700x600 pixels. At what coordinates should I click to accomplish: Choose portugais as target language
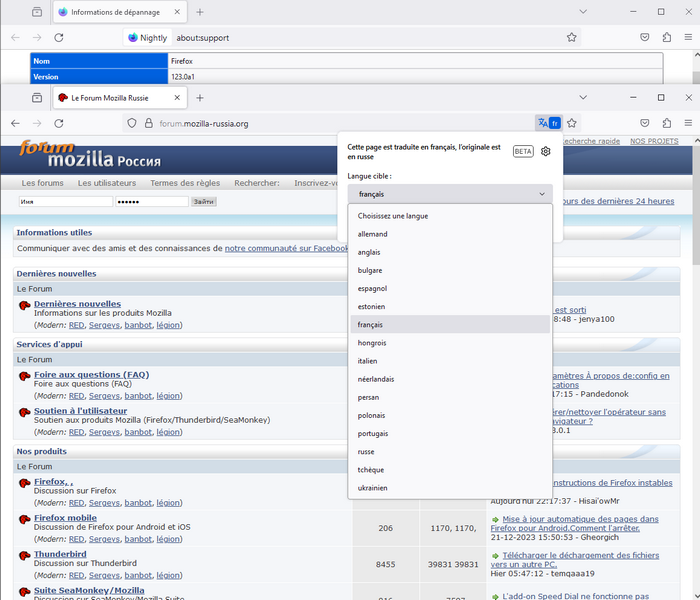(x=450, y=433)
